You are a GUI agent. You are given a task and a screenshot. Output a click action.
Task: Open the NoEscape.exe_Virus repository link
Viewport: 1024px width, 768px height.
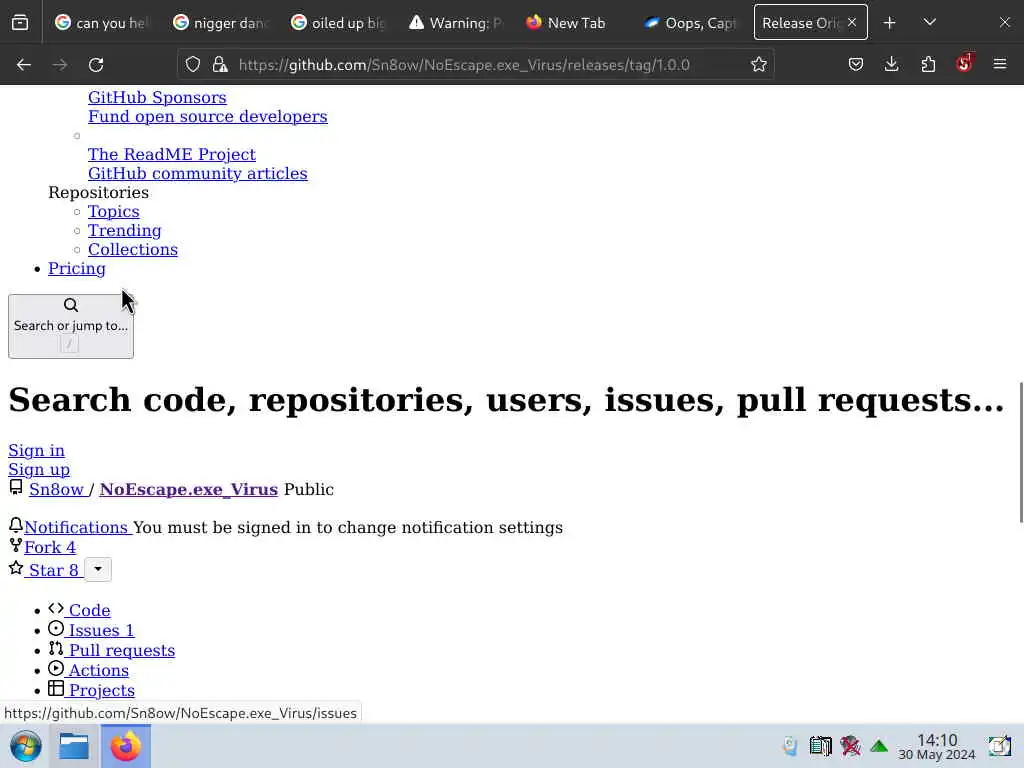189,489
